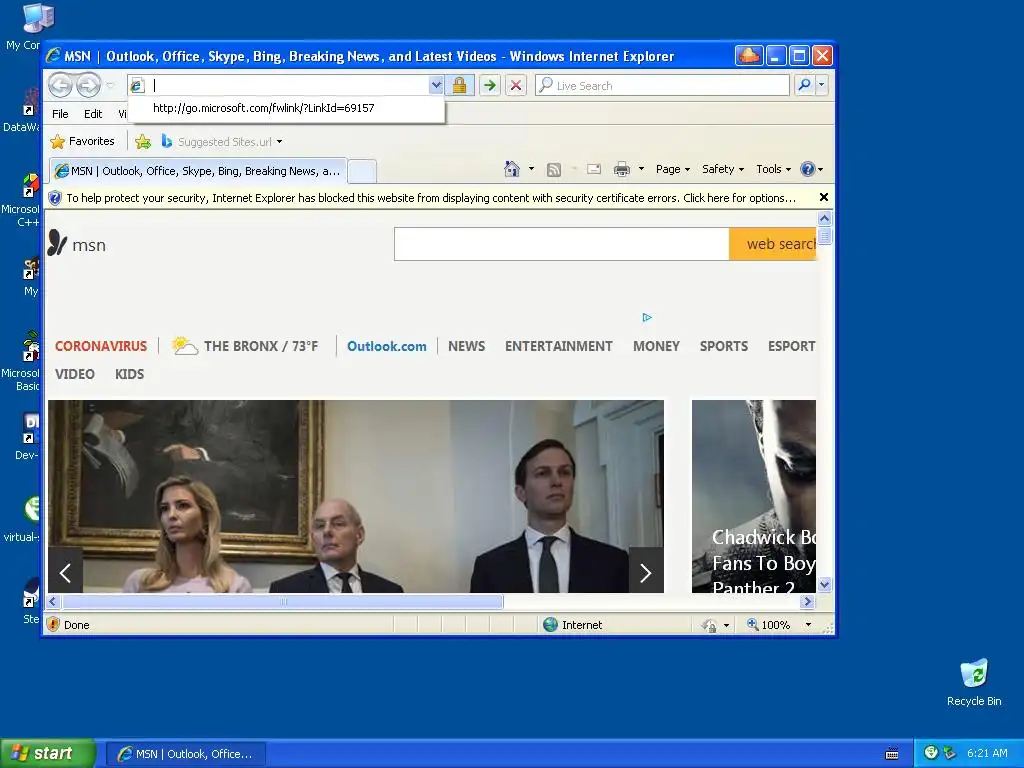Show next slide in news carousel
This screenshot has height=768, width=1024.
coord(646,573)
